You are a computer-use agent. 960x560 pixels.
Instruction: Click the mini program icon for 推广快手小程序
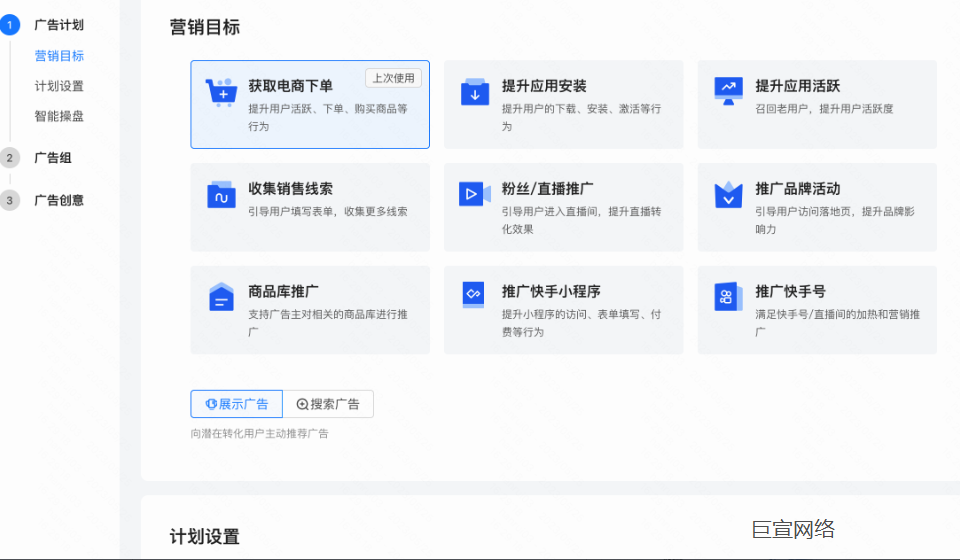coord(473,294)
